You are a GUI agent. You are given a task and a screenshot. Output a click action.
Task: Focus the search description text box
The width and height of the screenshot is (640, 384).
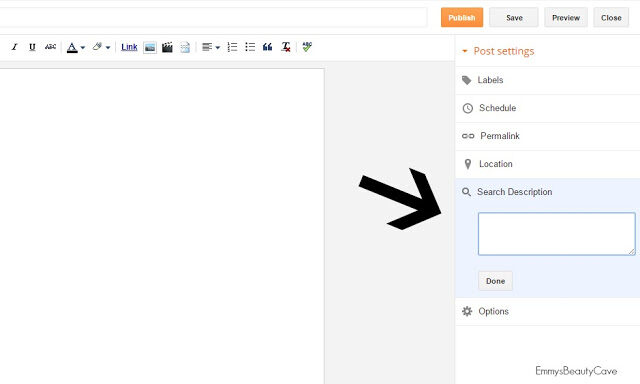coord(557,234)
